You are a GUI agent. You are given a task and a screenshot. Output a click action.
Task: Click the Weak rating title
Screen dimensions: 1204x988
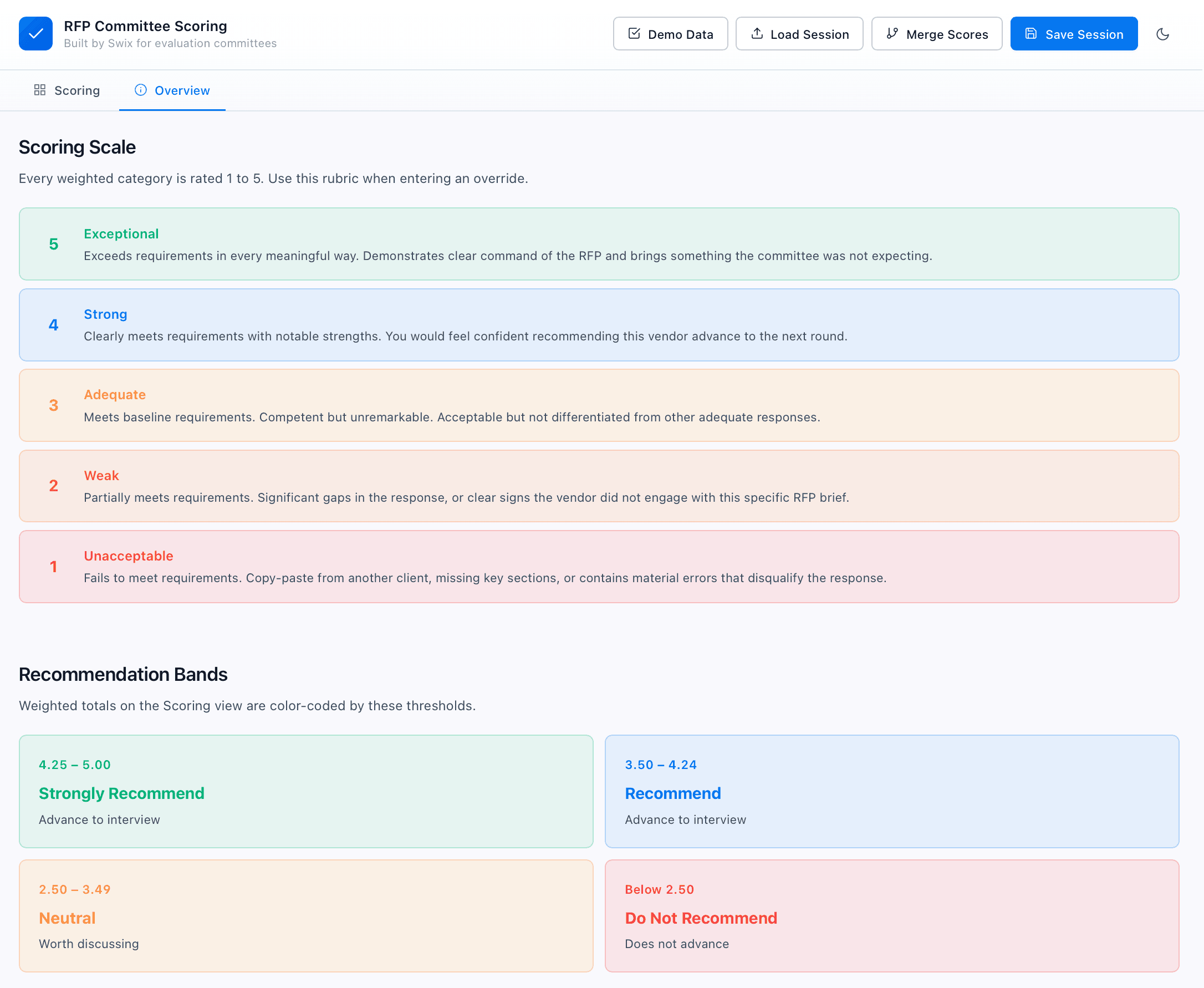coord(101,475)
